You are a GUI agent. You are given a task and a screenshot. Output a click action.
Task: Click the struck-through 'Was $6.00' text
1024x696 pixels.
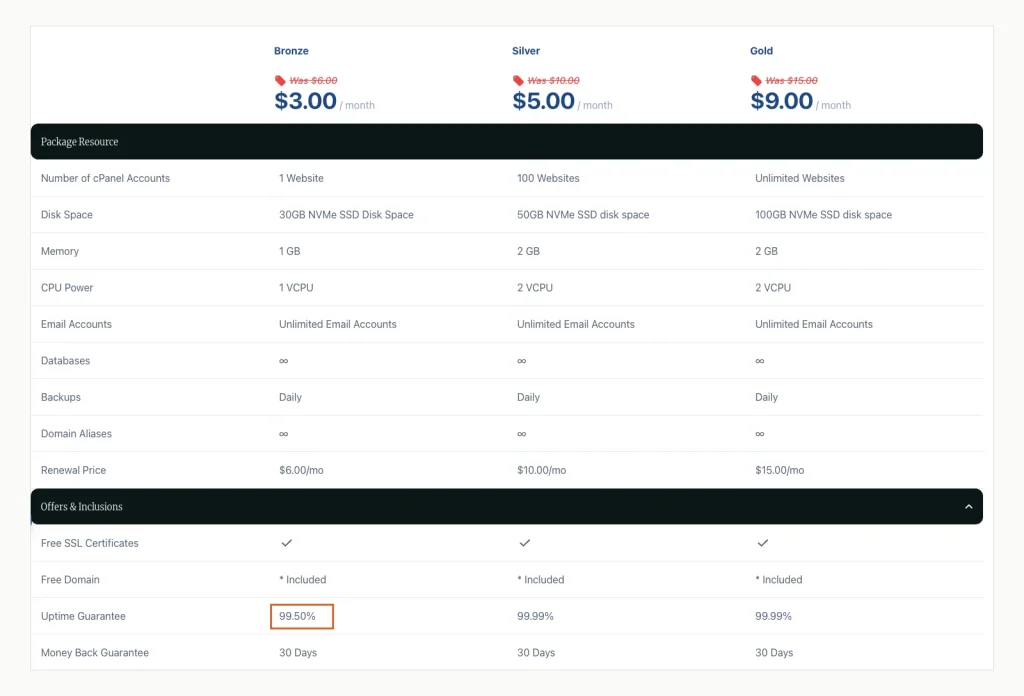tap(313, 80)
